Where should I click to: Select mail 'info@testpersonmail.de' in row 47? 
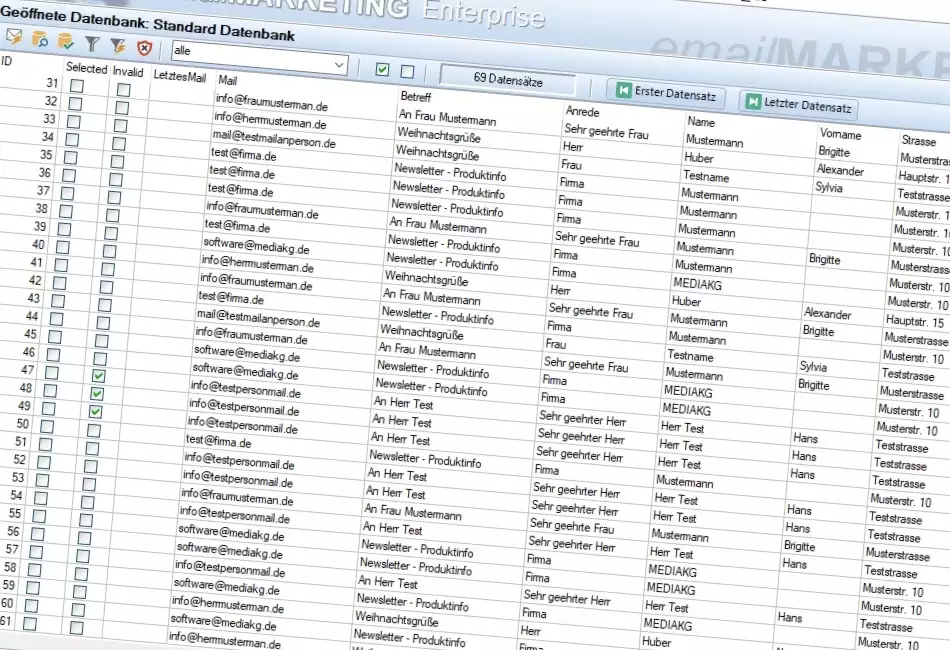pyautogui.click(x=245, y=390)
